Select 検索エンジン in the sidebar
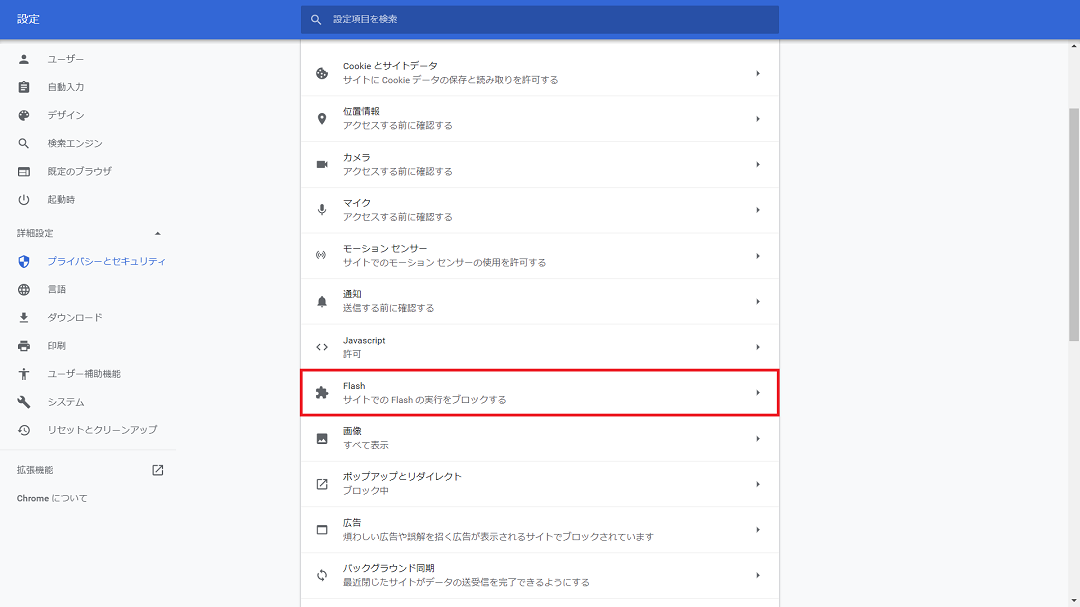Viewport: 1080px width, 607px height. point(75,143)
